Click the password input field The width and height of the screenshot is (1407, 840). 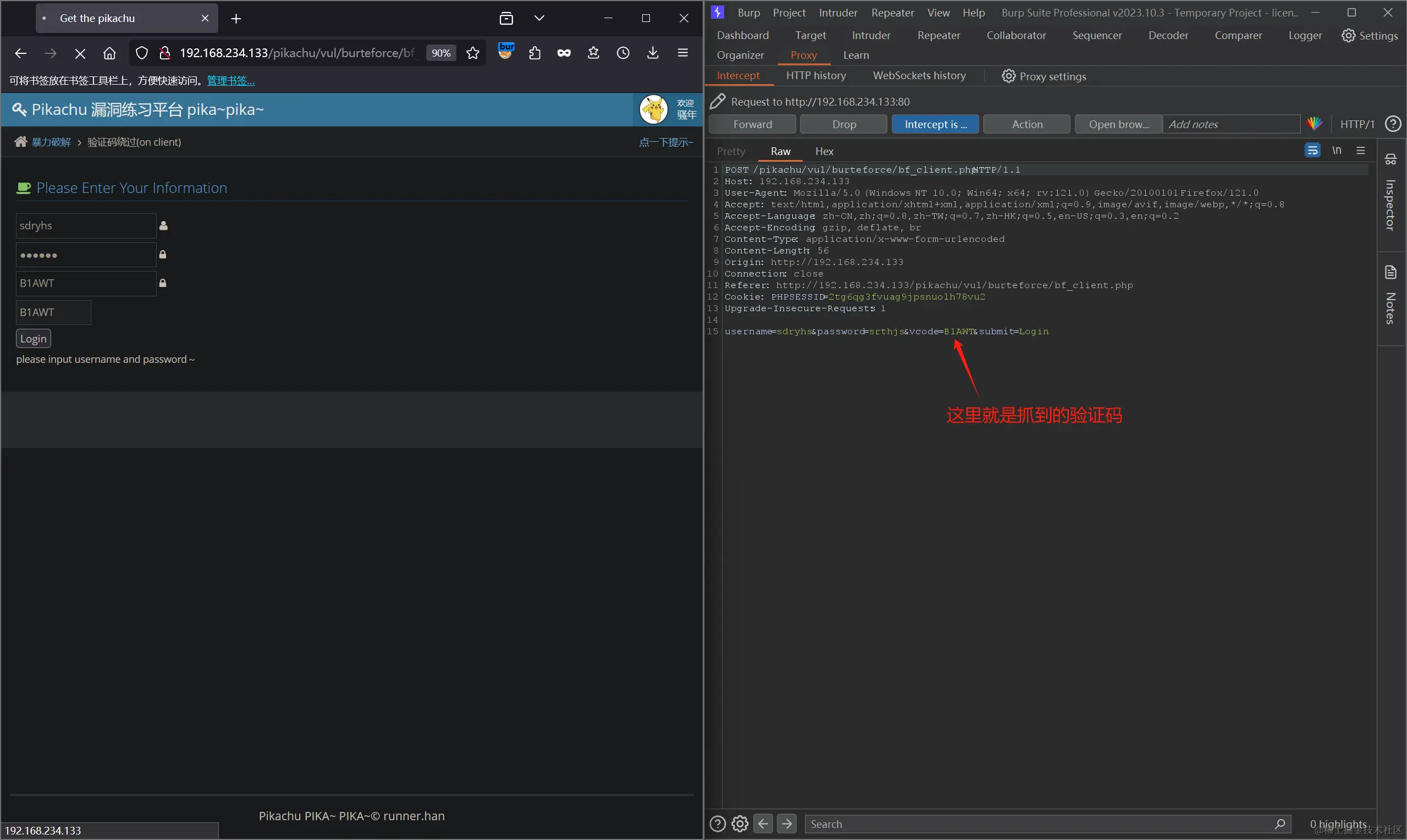(x=86, y=255)
